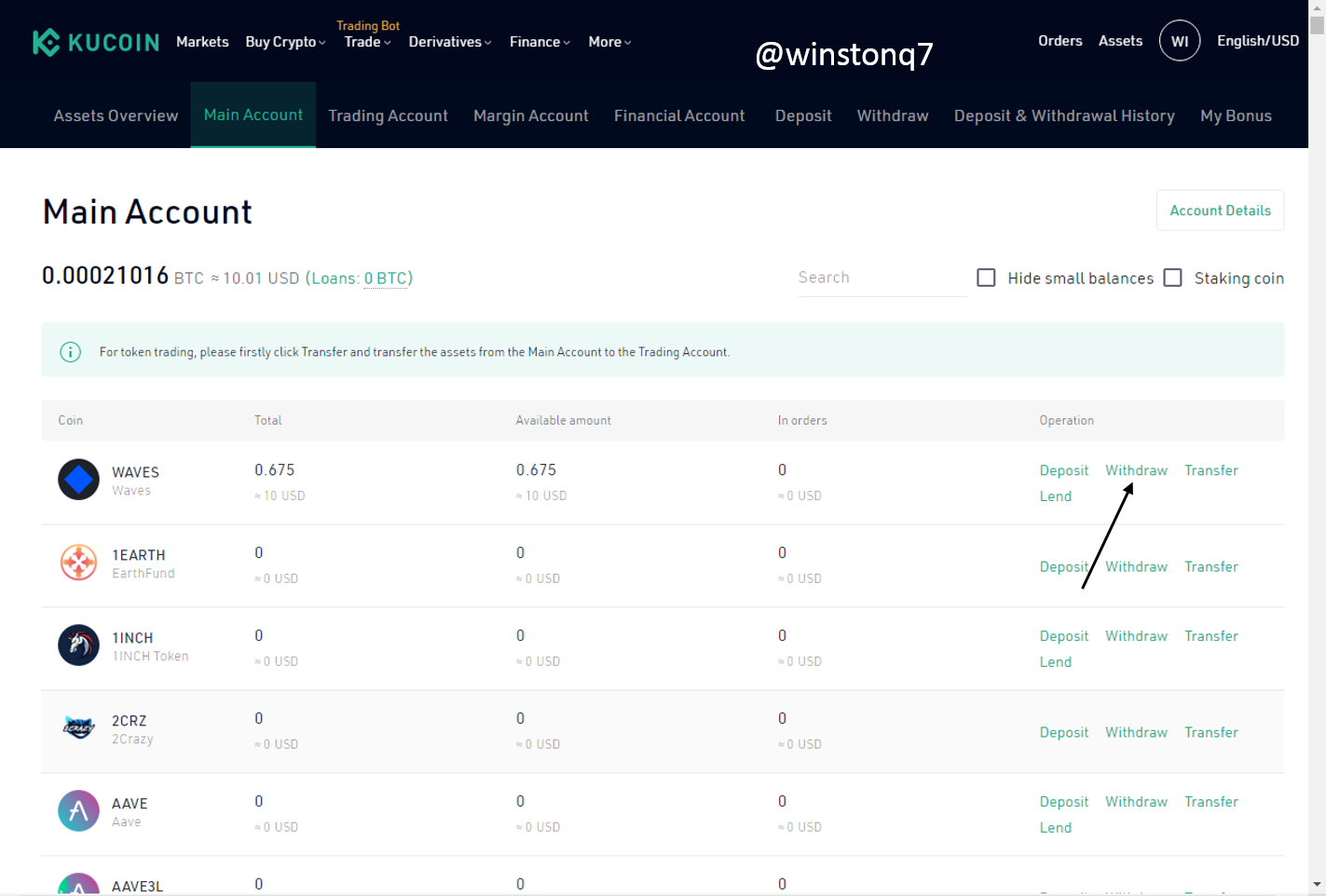Click the Account Details button

(1220, 210)
